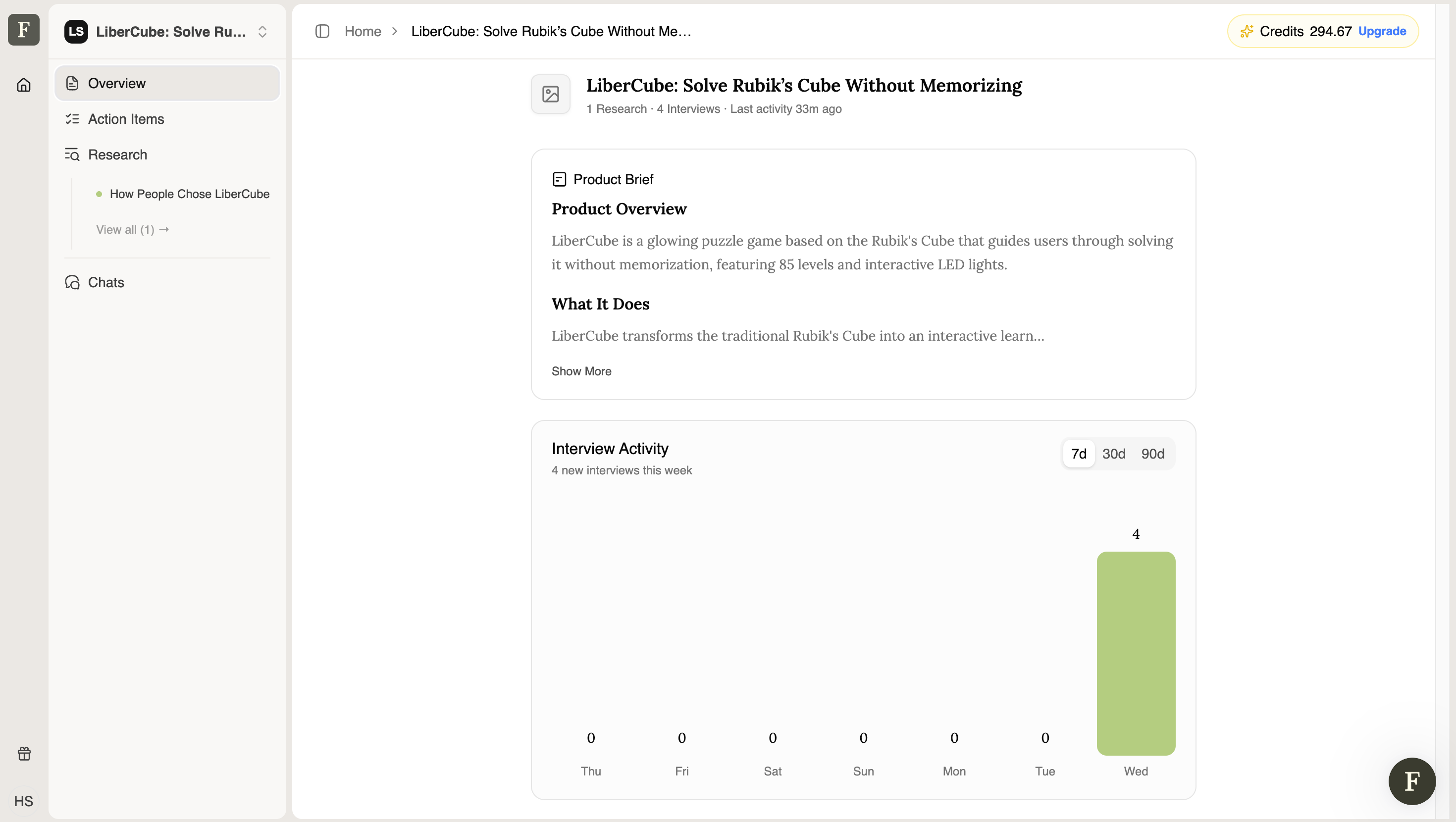Open the home icon in left rail
The height and width of the screenshot is (822, 1456).
point(24,85)
